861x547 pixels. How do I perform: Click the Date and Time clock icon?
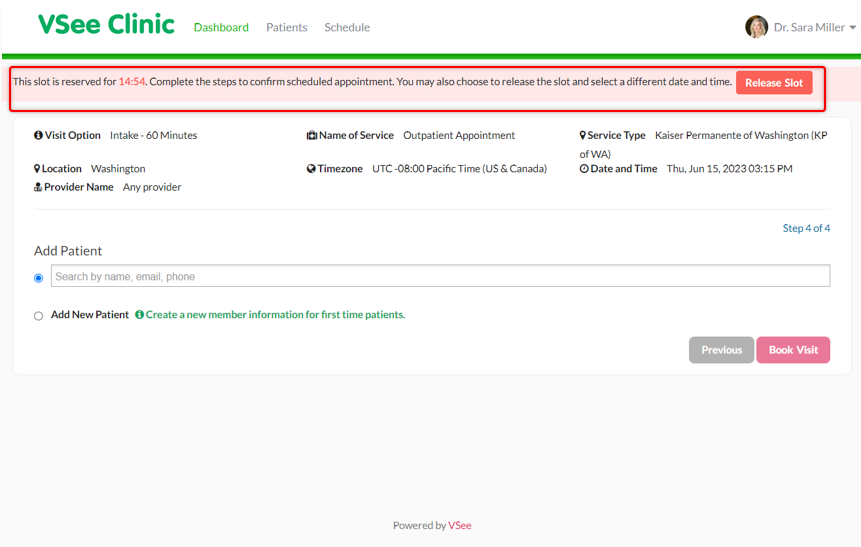click(584, 169)
